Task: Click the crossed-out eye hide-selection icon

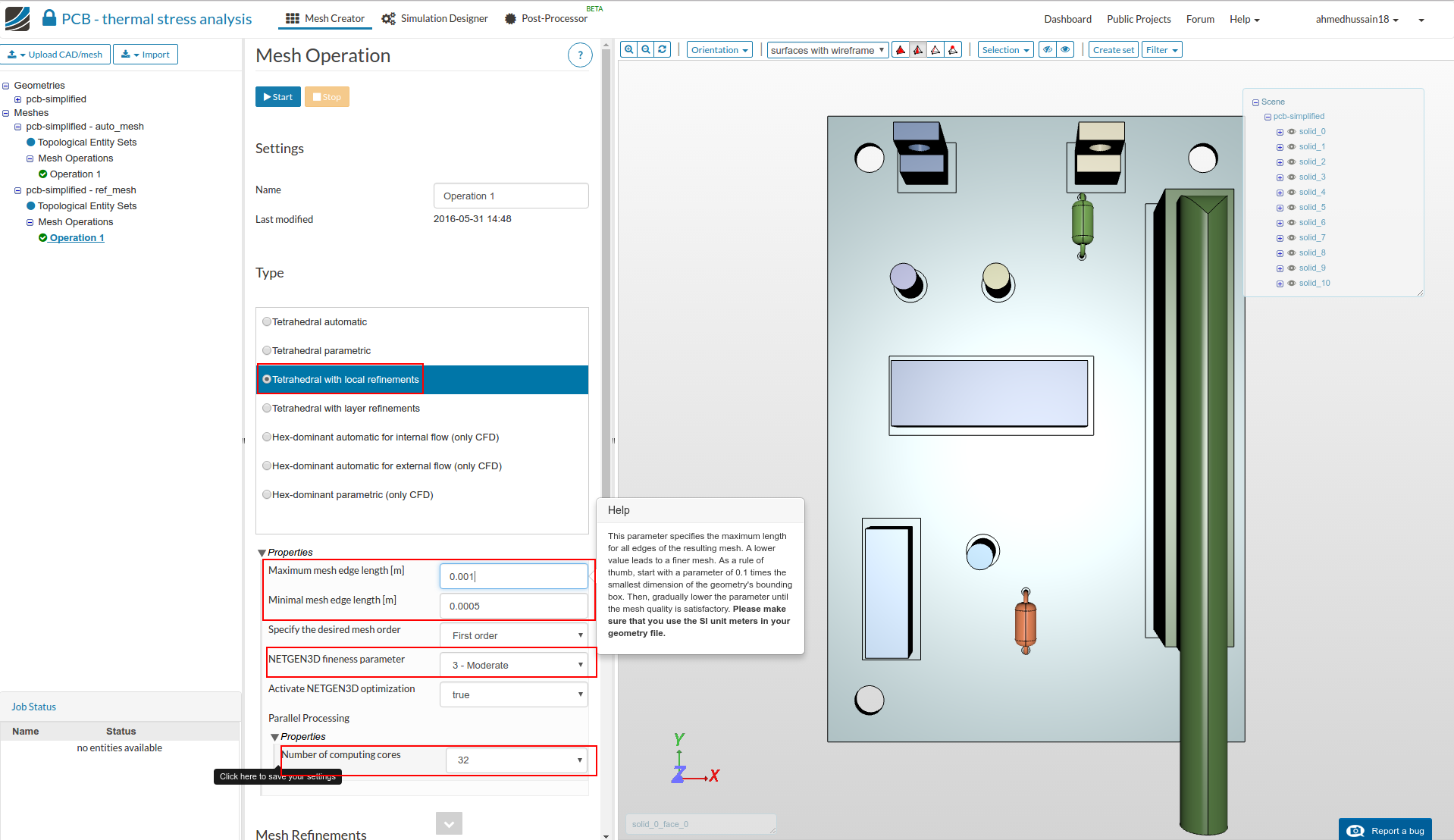Action: coord(1048,50)
